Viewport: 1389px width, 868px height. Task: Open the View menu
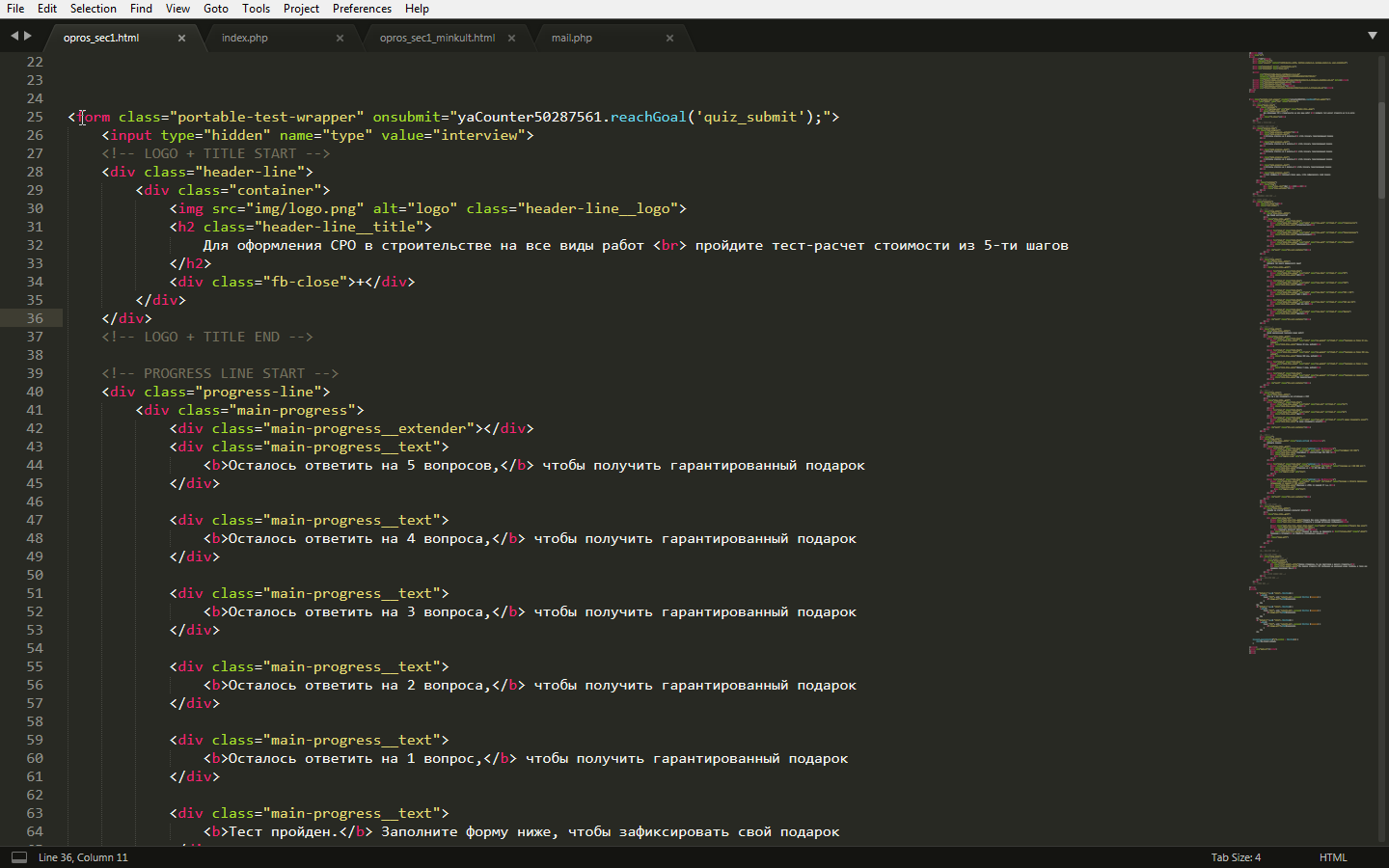[177, 9]
